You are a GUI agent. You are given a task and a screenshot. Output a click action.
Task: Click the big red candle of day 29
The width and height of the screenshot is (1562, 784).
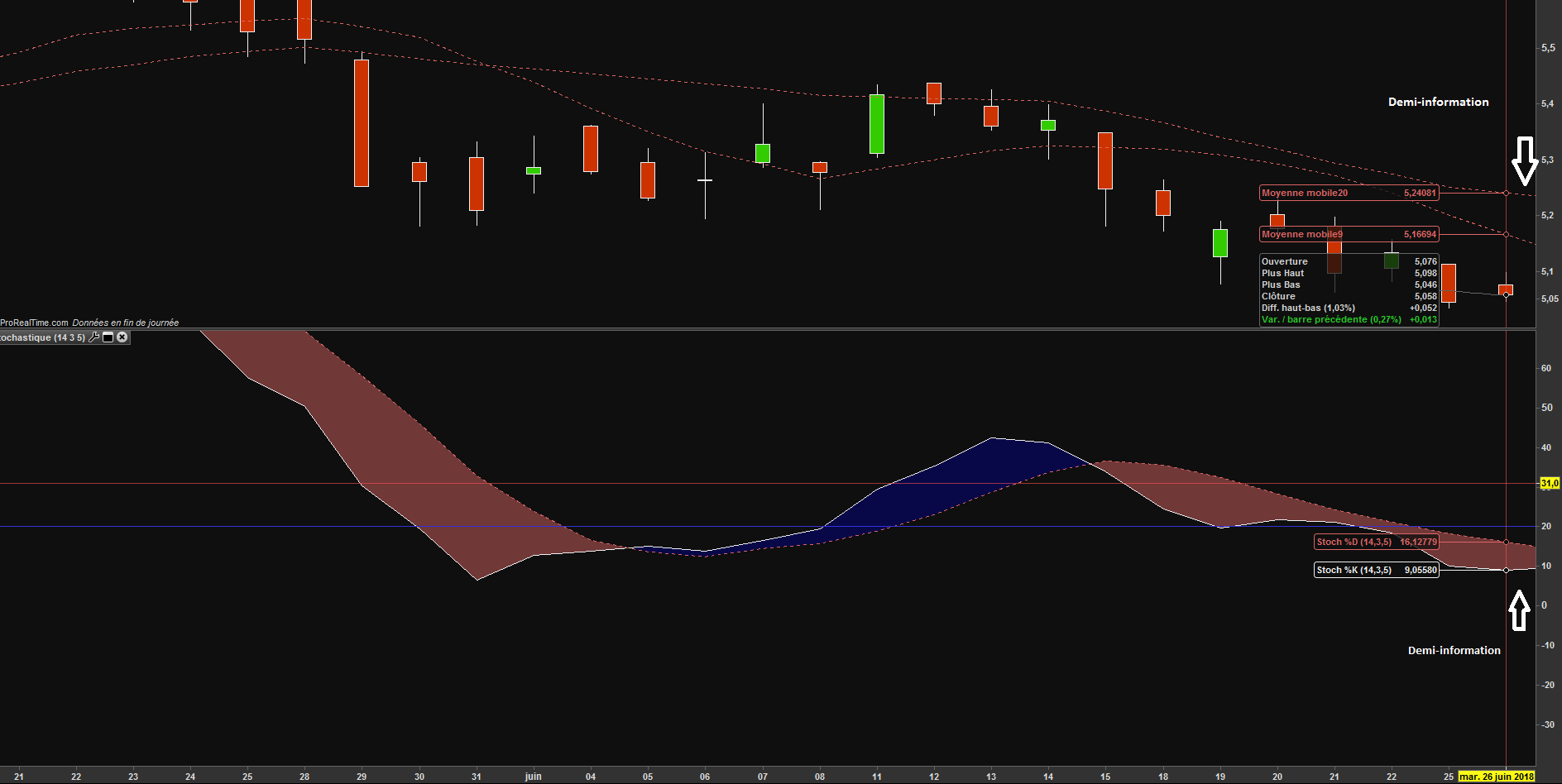(x=362, y=122)
